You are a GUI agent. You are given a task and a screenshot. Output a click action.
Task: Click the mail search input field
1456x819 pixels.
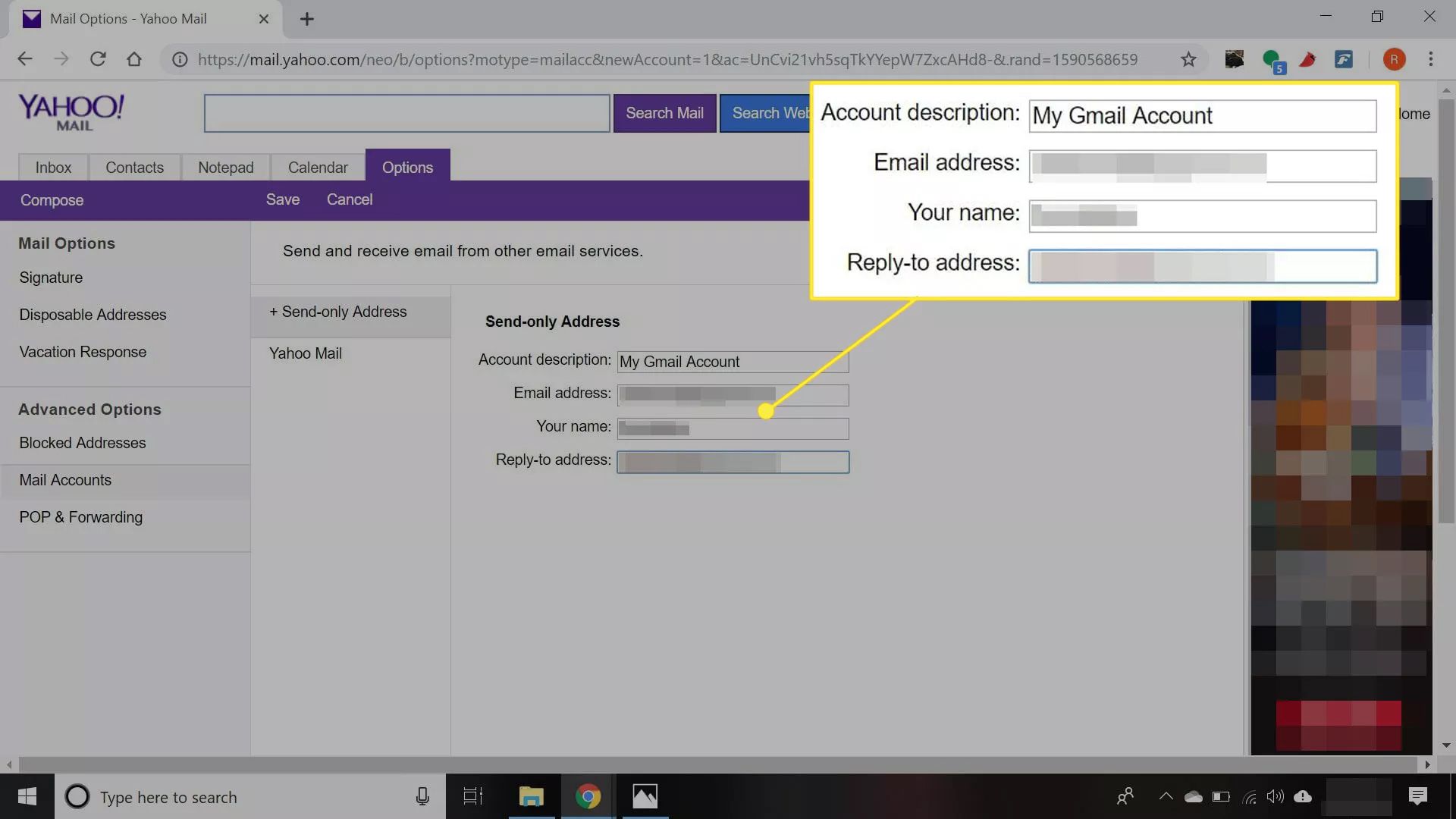(406, 113)
